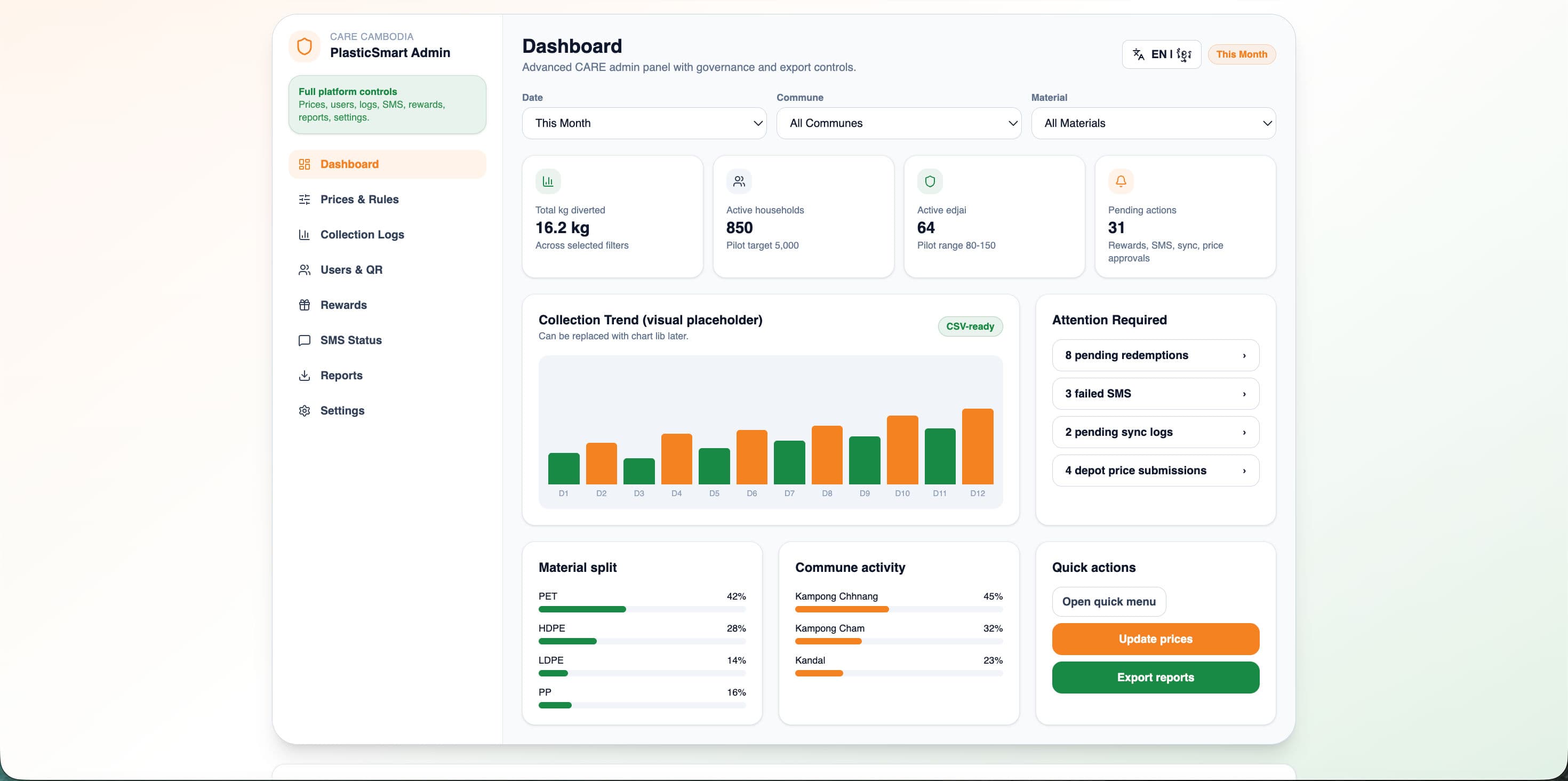
Task: Click the Pilot target 5,000 text
Action: click(x=762, y=245)
